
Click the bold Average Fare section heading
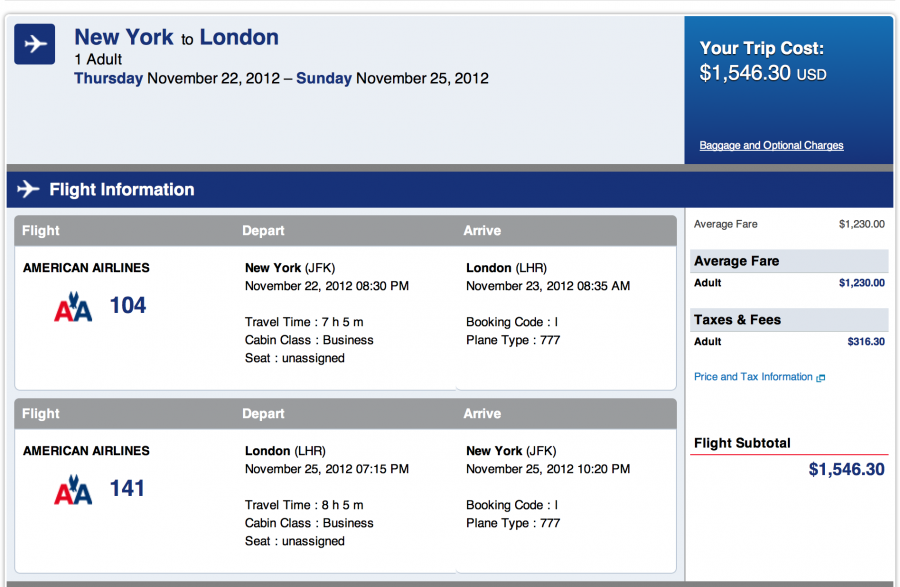[x=736, y=261]
